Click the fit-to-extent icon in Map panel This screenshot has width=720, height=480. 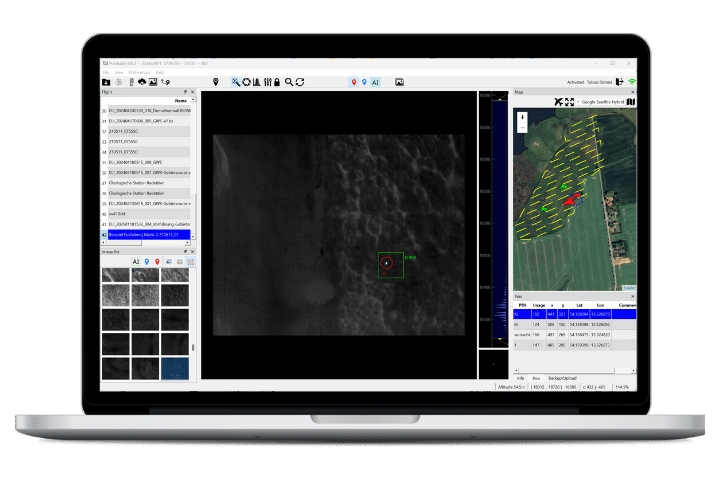(x=570, y=102)
